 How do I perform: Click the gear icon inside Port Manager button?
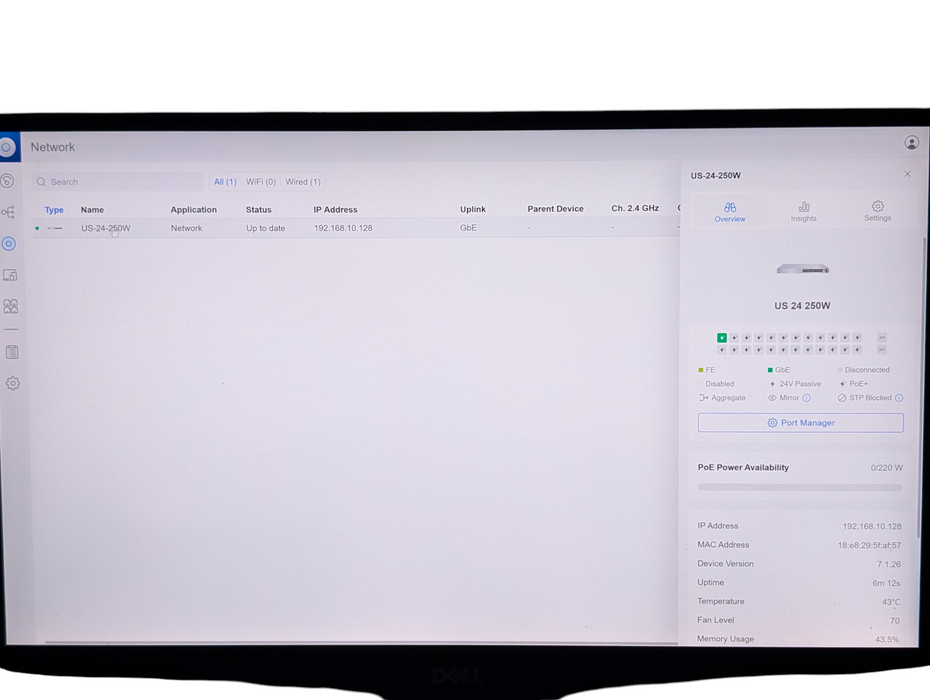[x=772, y=423]
